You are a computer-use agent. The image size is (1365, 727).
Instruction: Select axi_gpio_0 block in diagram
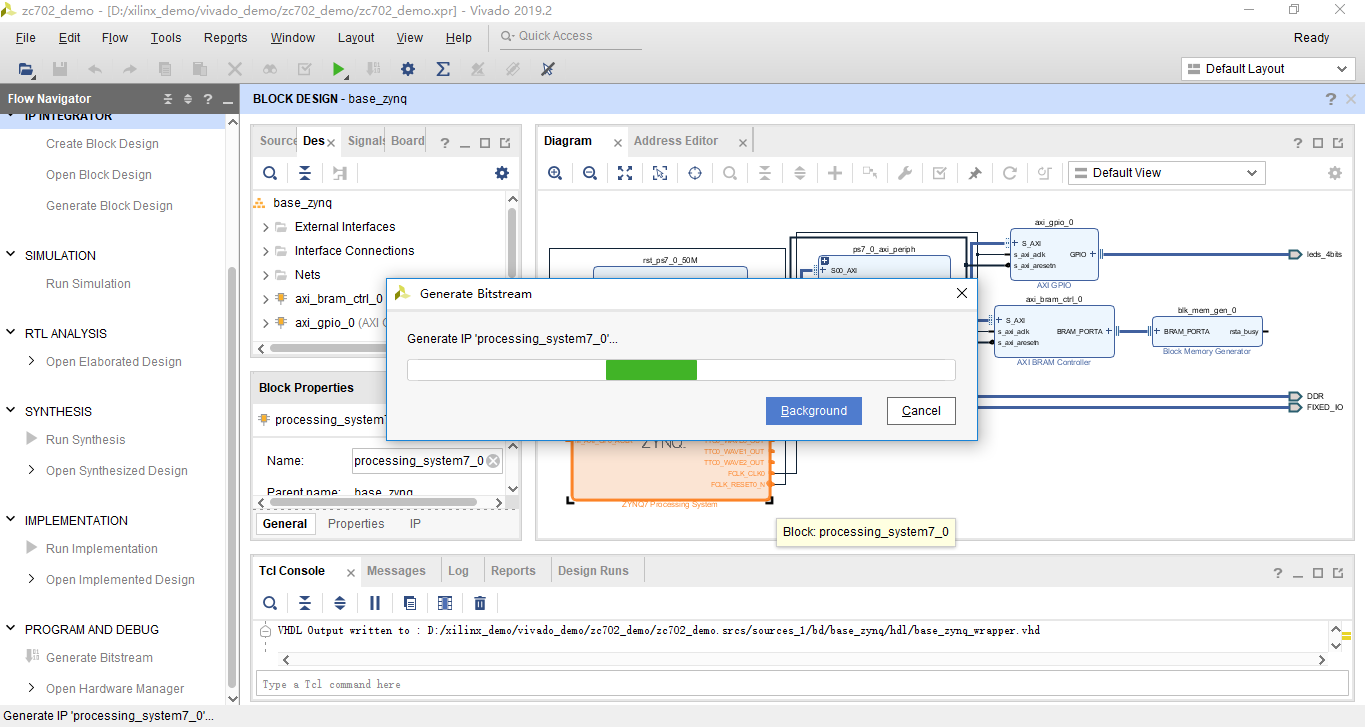pyautogui.click(x=1054, y=254)
